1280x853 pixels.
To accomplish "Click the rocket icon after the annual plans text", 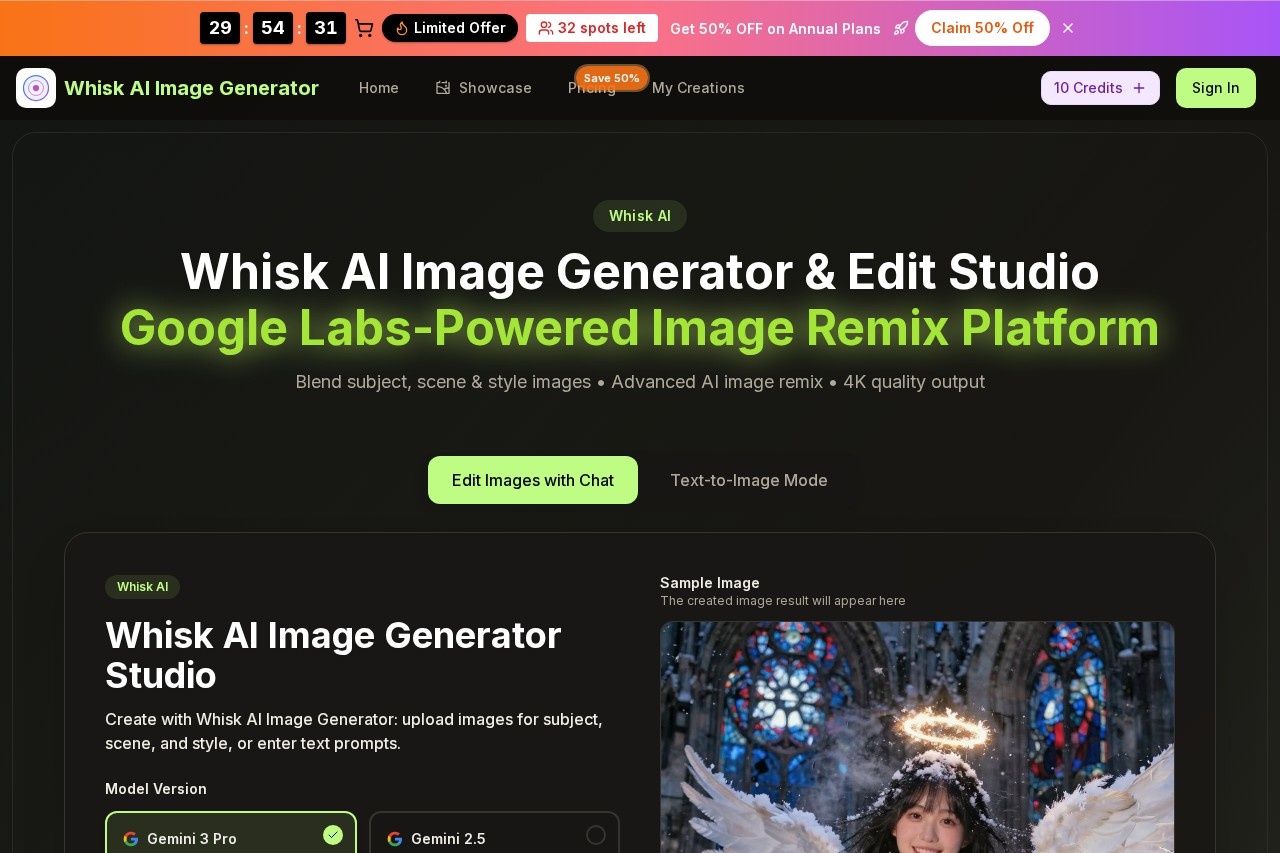I will point(901,28).
